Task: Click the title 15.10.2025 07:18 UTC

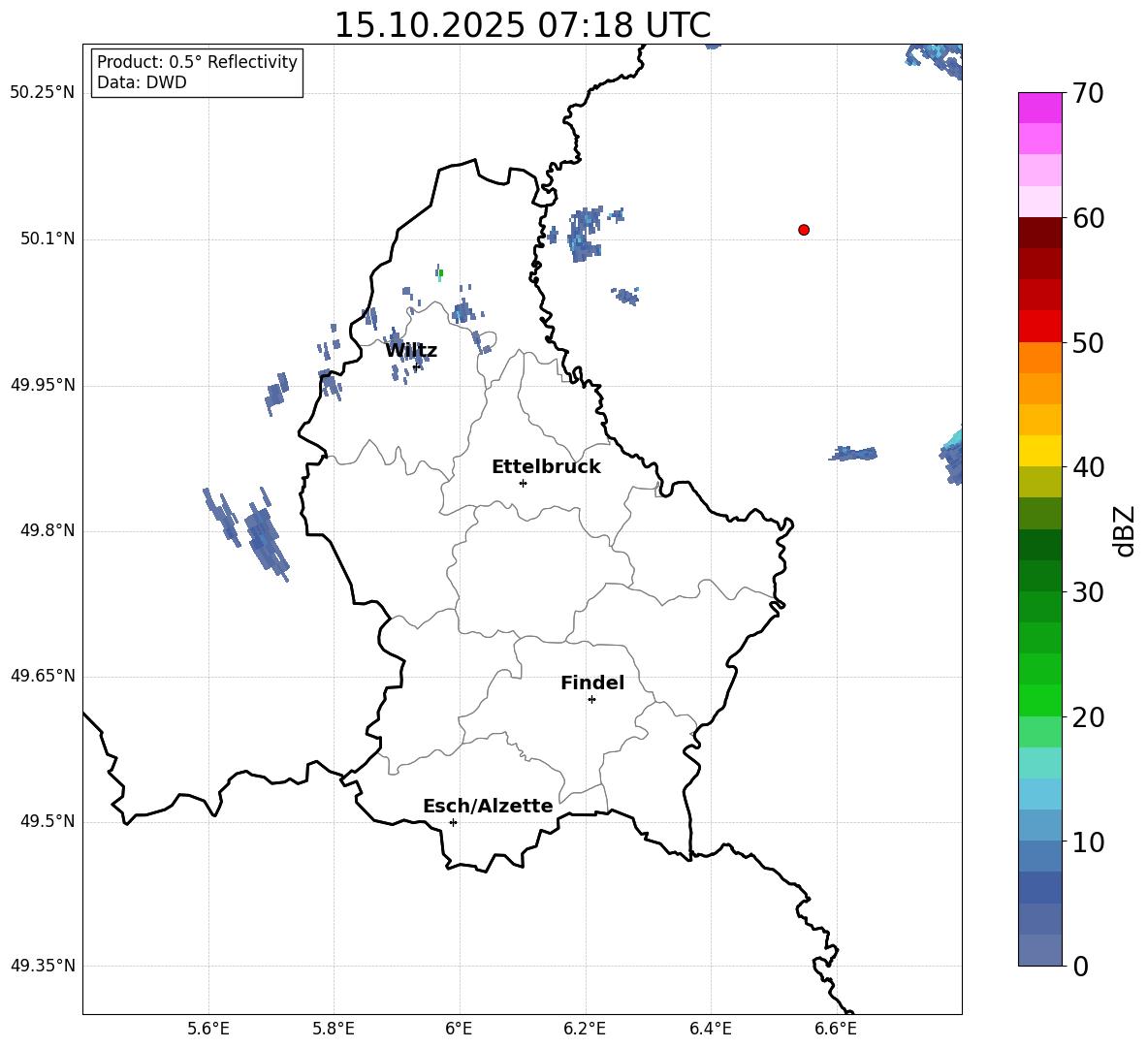Action: coord(523,25)
